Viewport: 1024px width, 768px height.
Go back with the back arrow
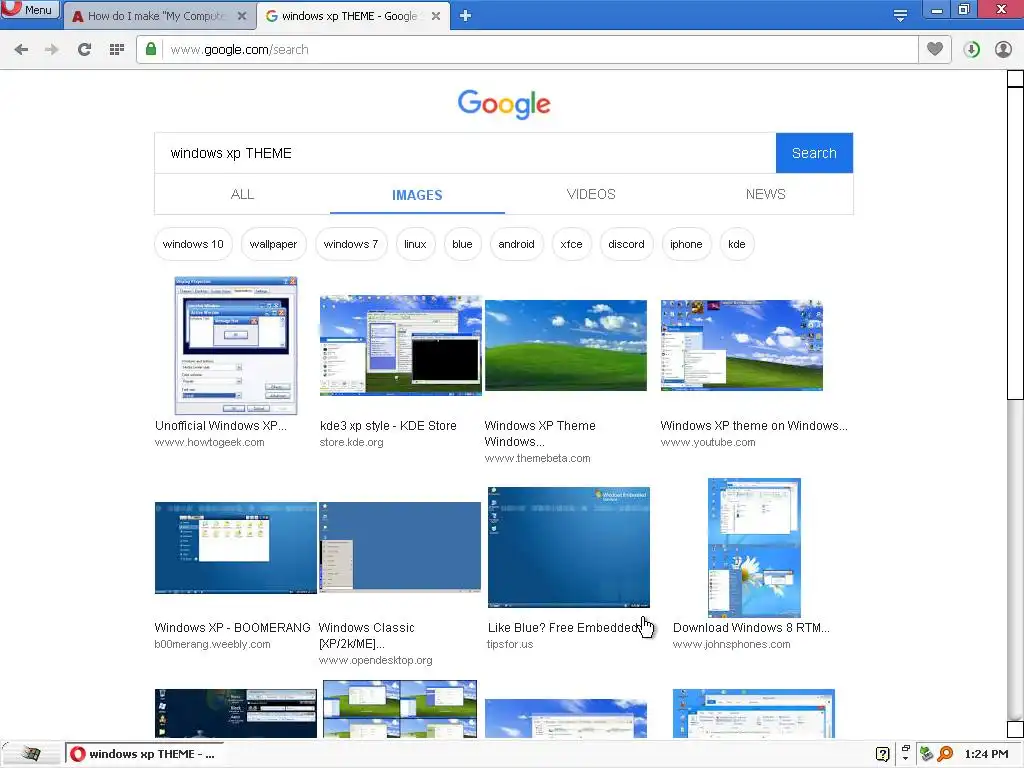pyautogui.click(x=21, y=50)
